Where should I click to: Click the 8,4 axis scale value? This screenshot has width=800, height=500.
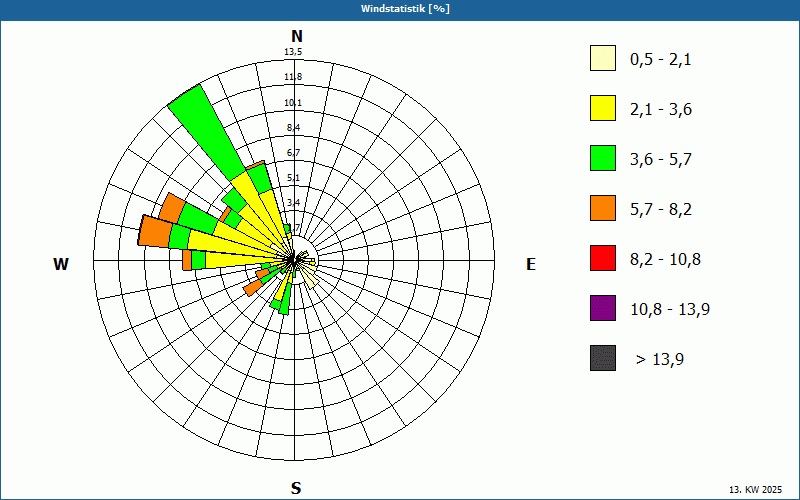pos(293,128)
